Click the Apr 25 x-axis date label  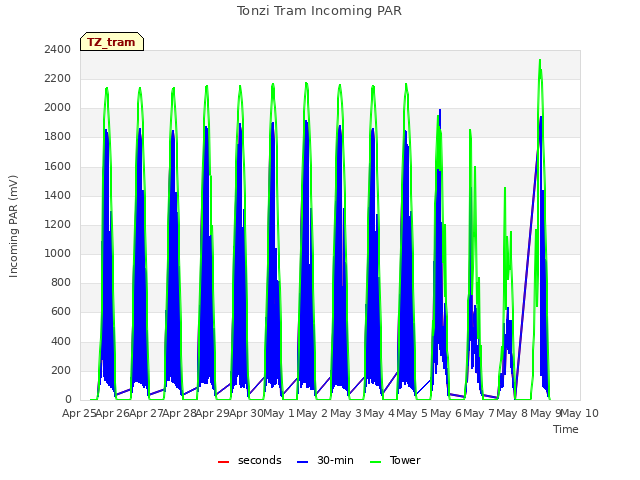pyautogui.click(x=79, y=413)
